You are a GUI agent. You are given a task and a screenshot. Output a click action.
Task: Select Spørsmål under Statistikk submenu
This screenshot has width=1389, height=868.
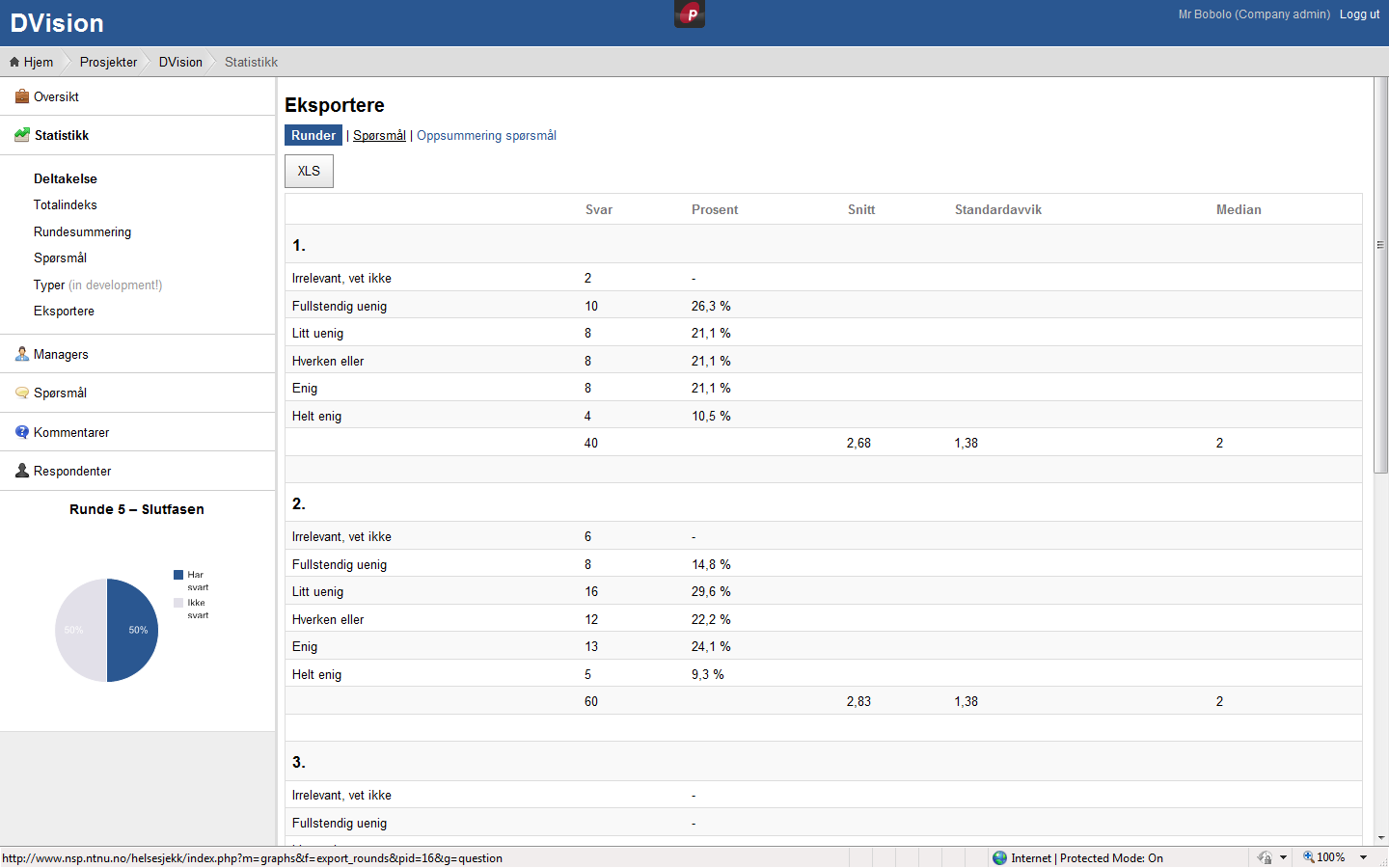pos(60,258)
